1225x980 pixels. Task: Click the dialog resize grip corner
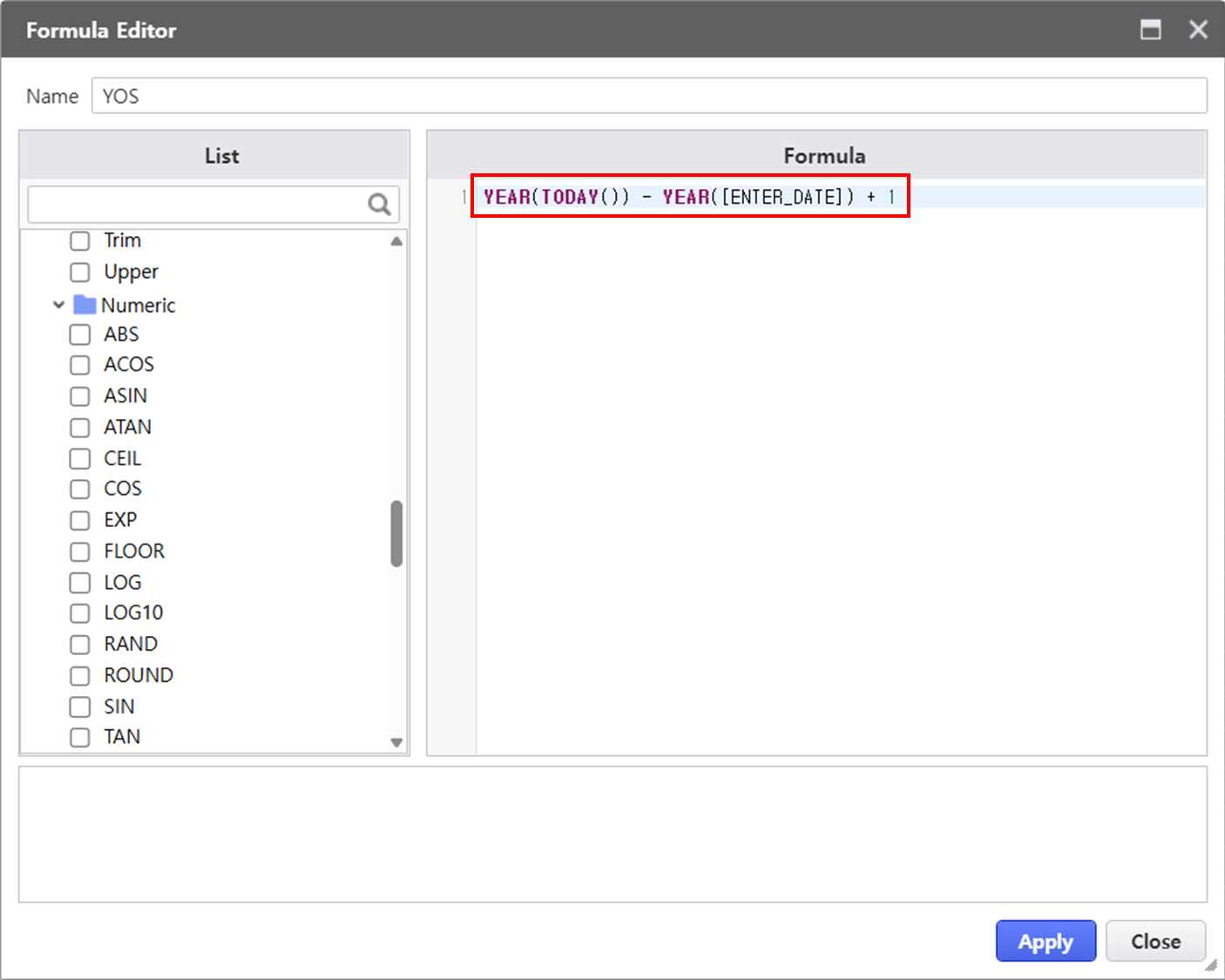pyautogui.click(x=1212, y=966)
